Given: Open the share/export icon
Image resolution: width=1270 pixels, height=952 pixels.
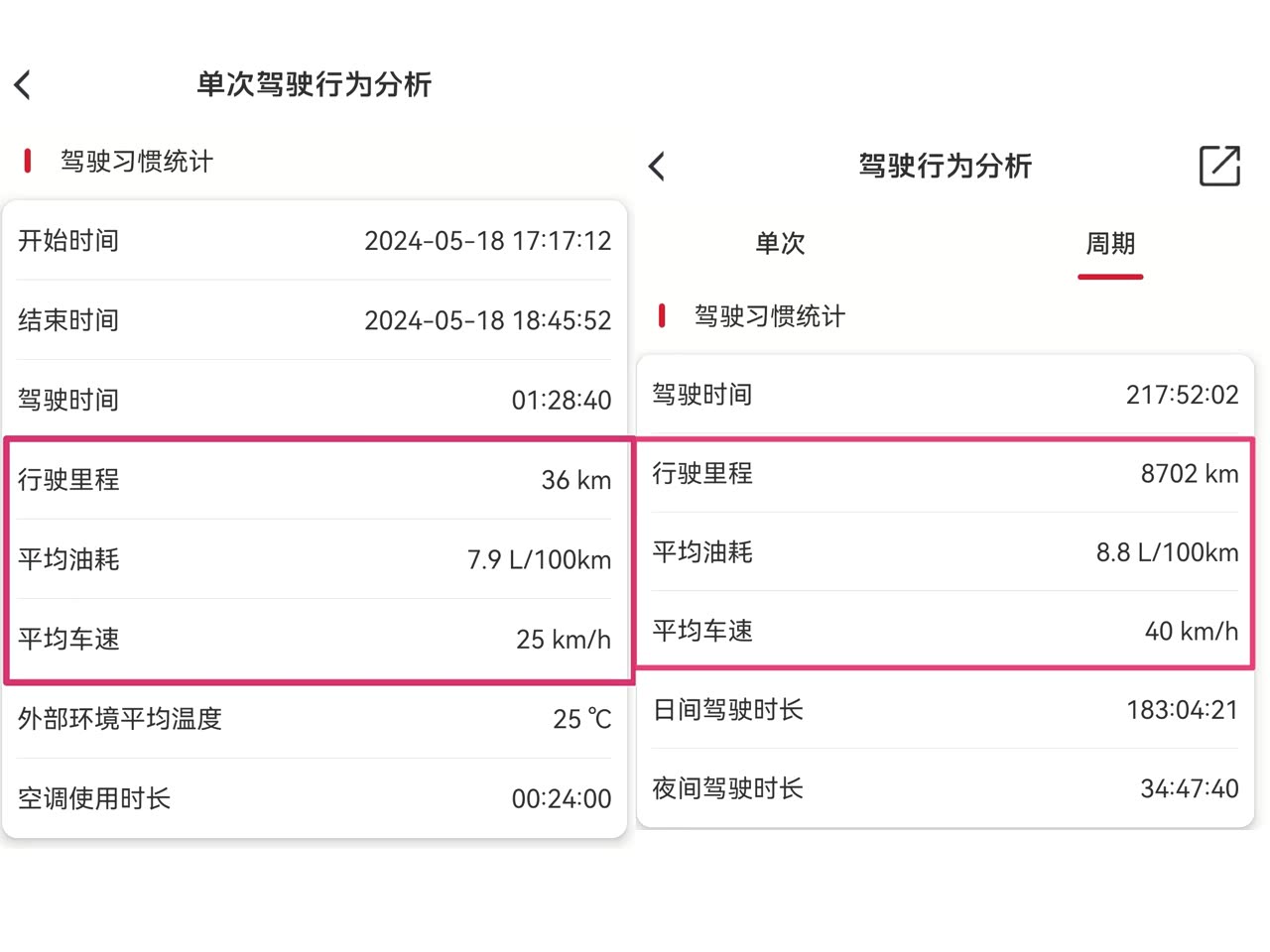Looking at the screenshot, I should (1218, 166).
